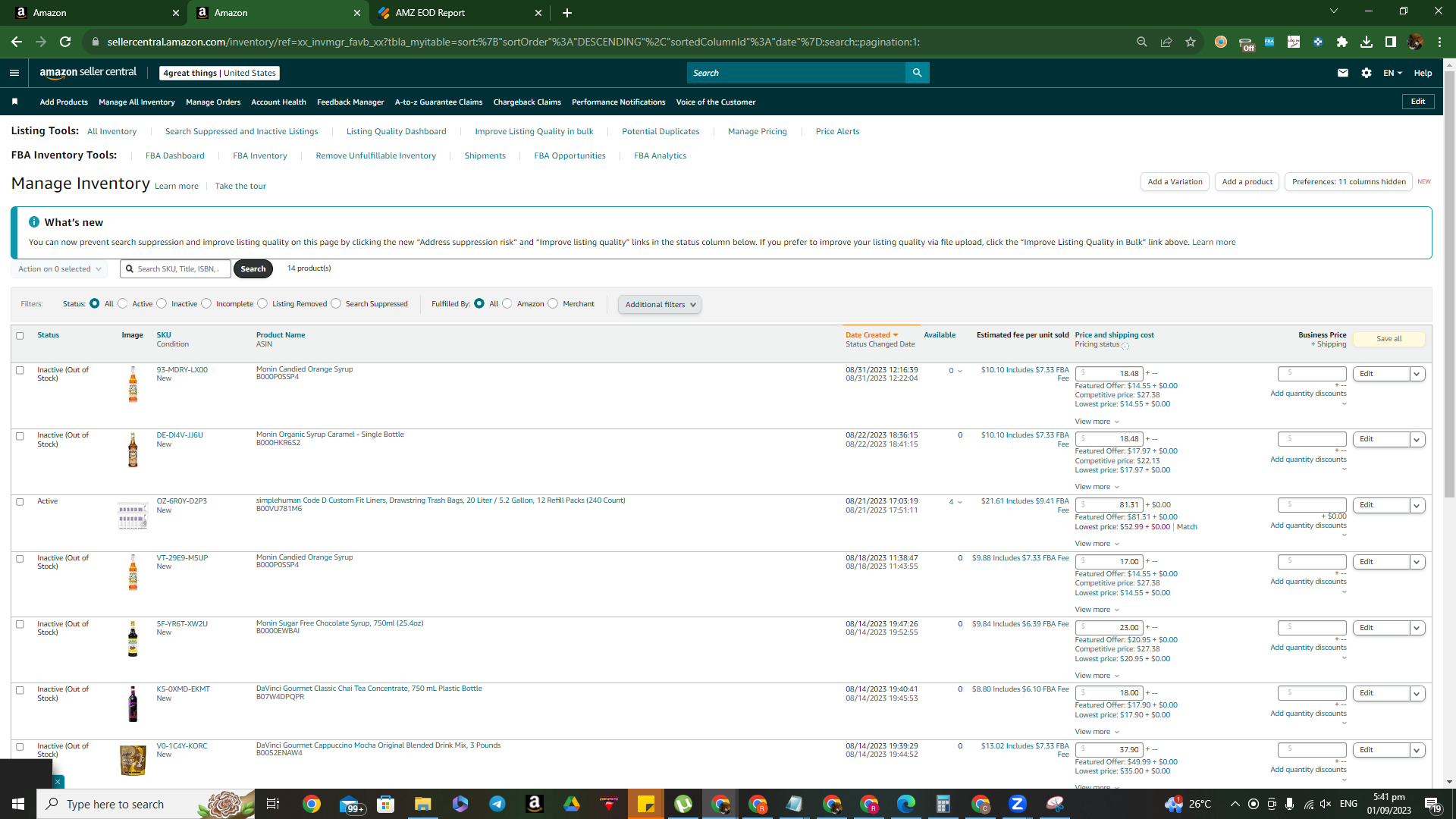Open Edit dropdown arrow for 93-MDRY-LX00 row
This screenshot has width=1456, height=819.
[1417, 374]
